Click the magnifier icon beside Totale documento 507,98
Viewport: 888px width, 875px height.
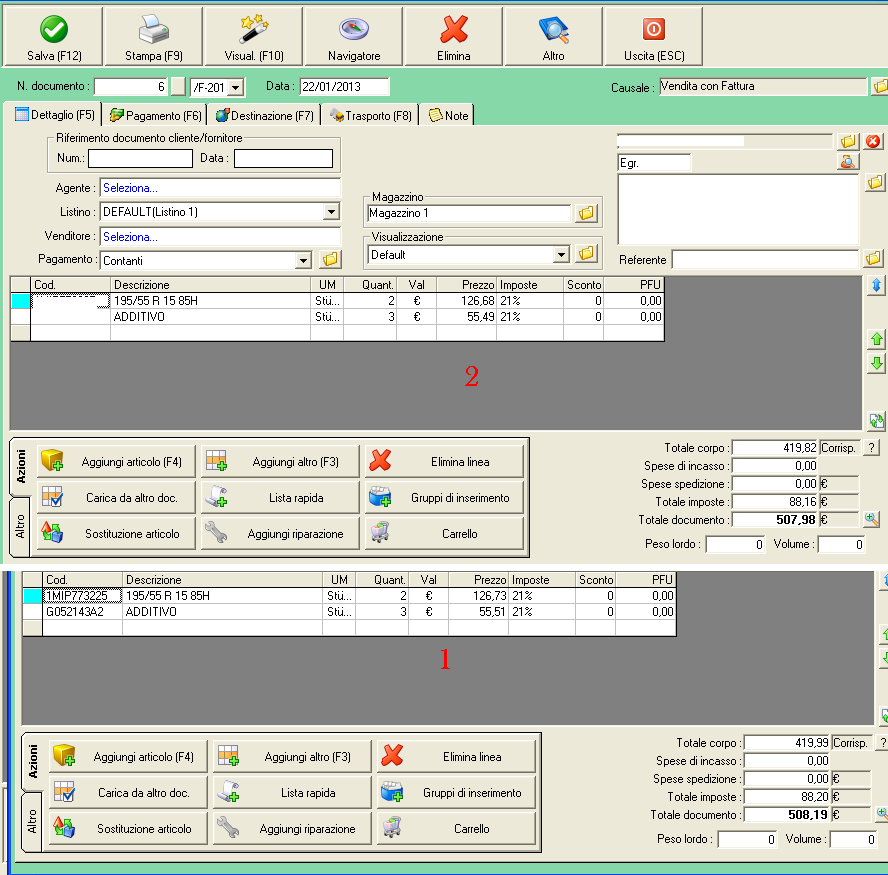(872, 519)
